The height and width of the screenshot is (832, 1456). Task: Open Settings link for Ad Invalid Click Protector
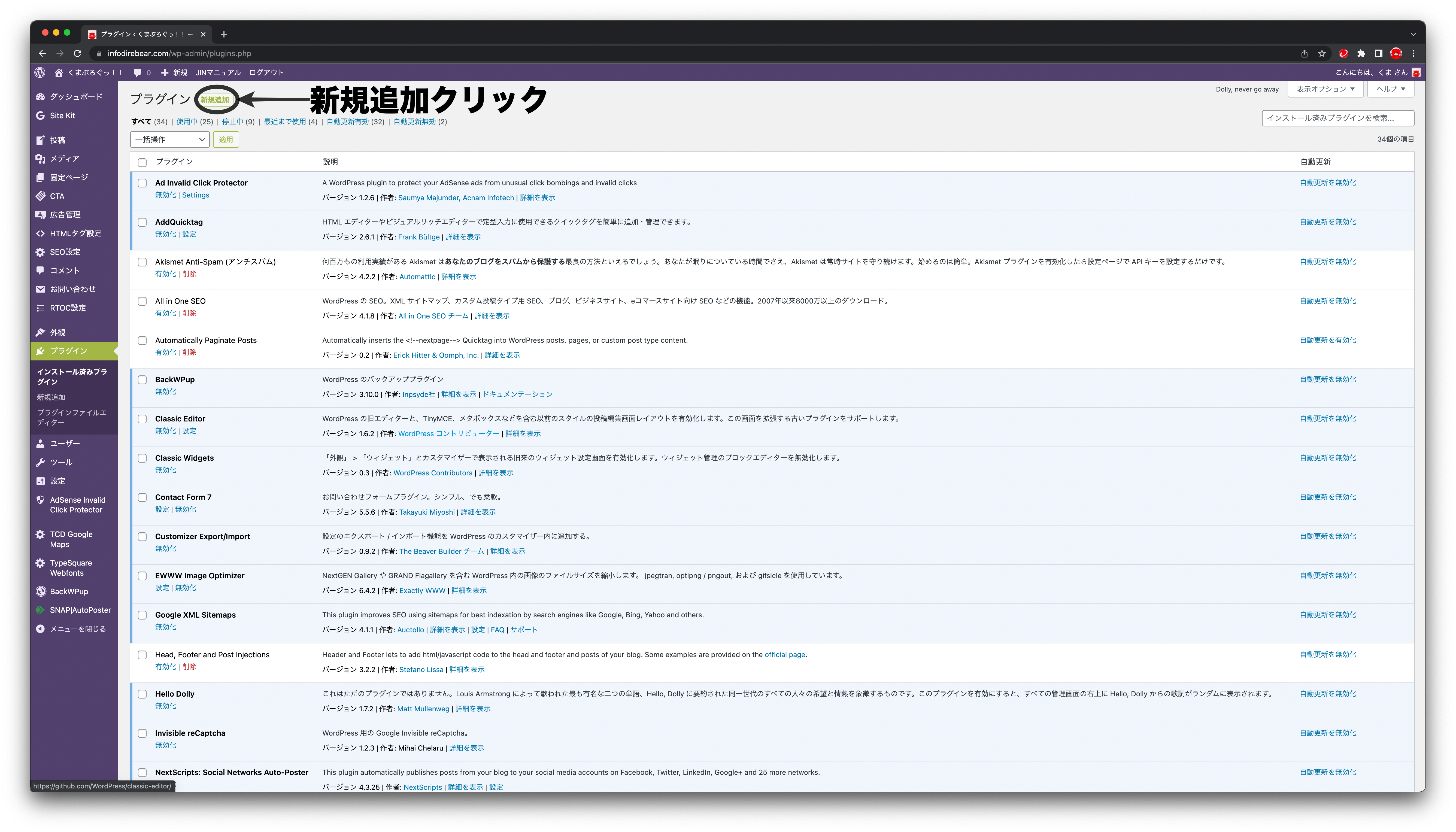[x=195, y=195]
